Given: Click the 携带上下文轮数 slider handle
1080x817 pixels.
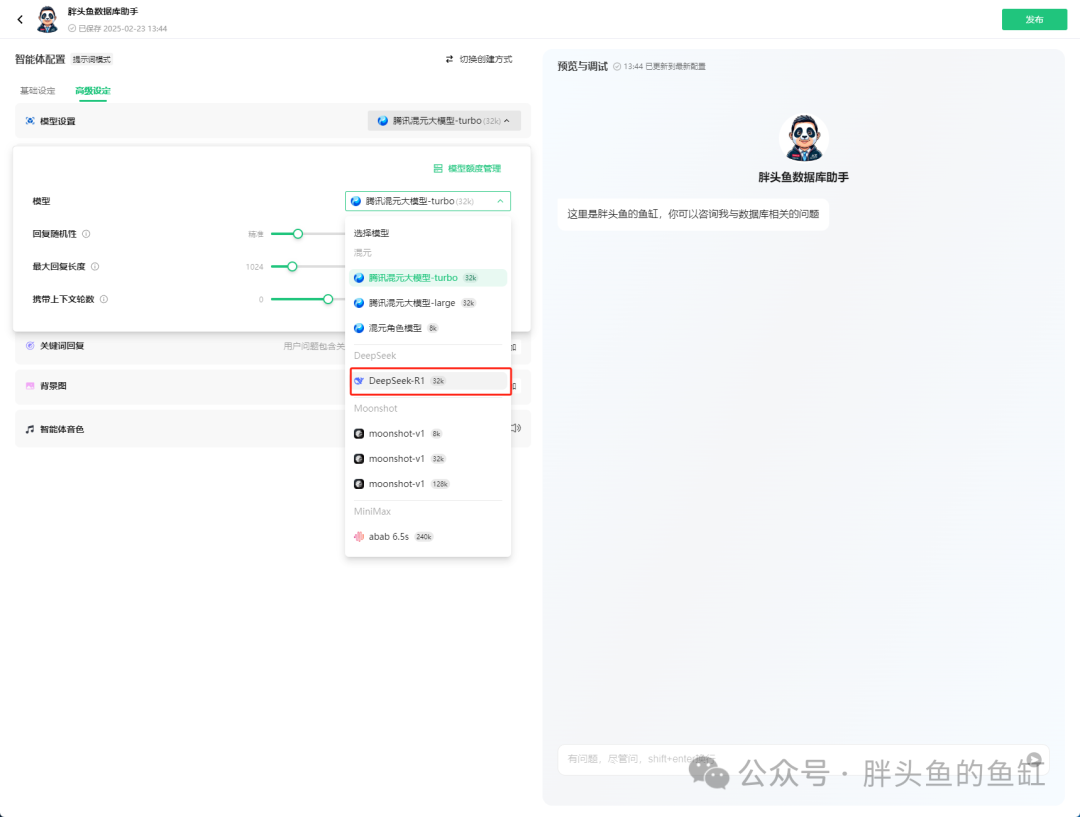Looking at the screenshot, I should point(328,299).
